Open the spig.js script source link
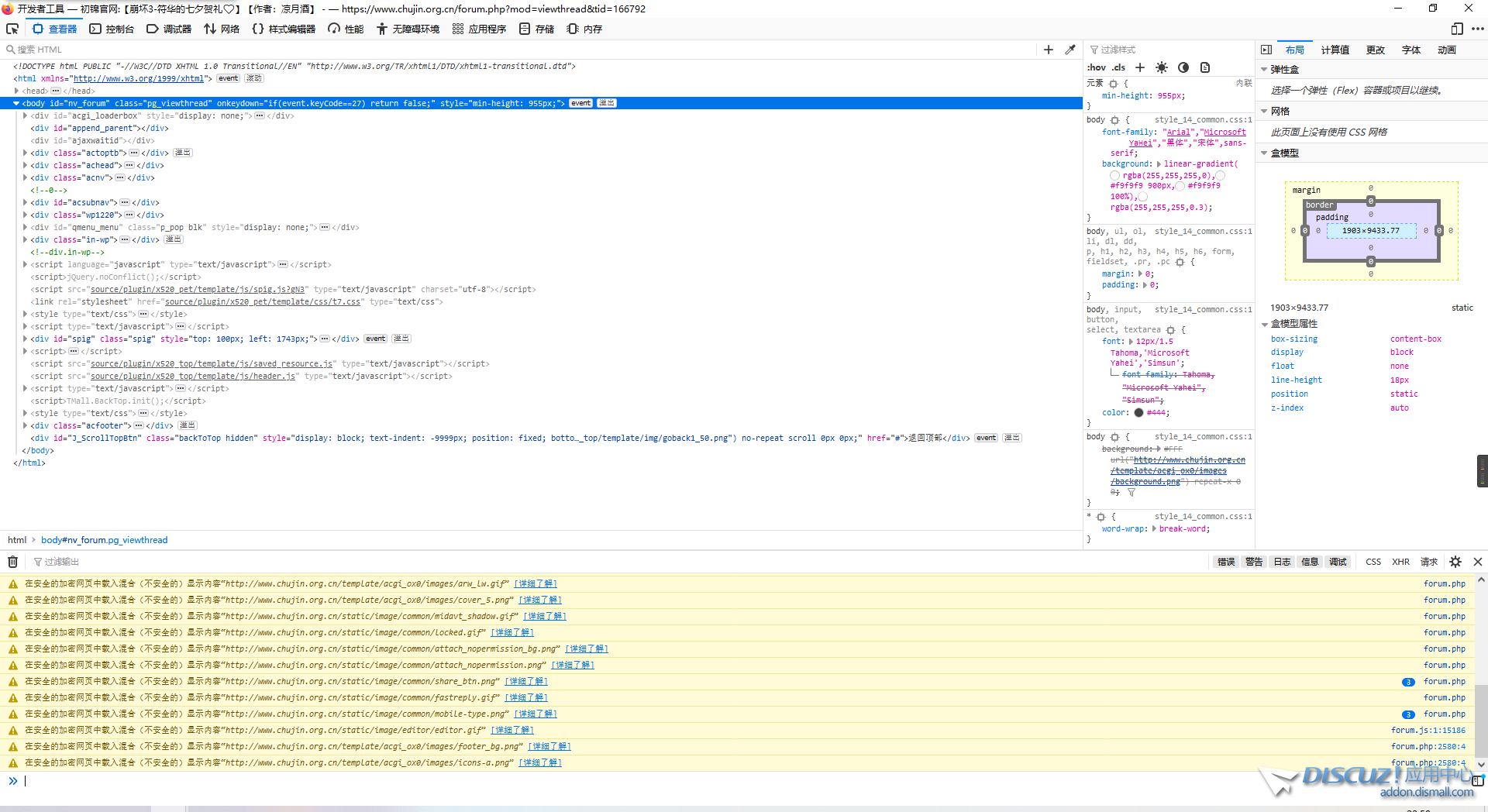This screenshot has height=812, width=1488. [198, 289]
